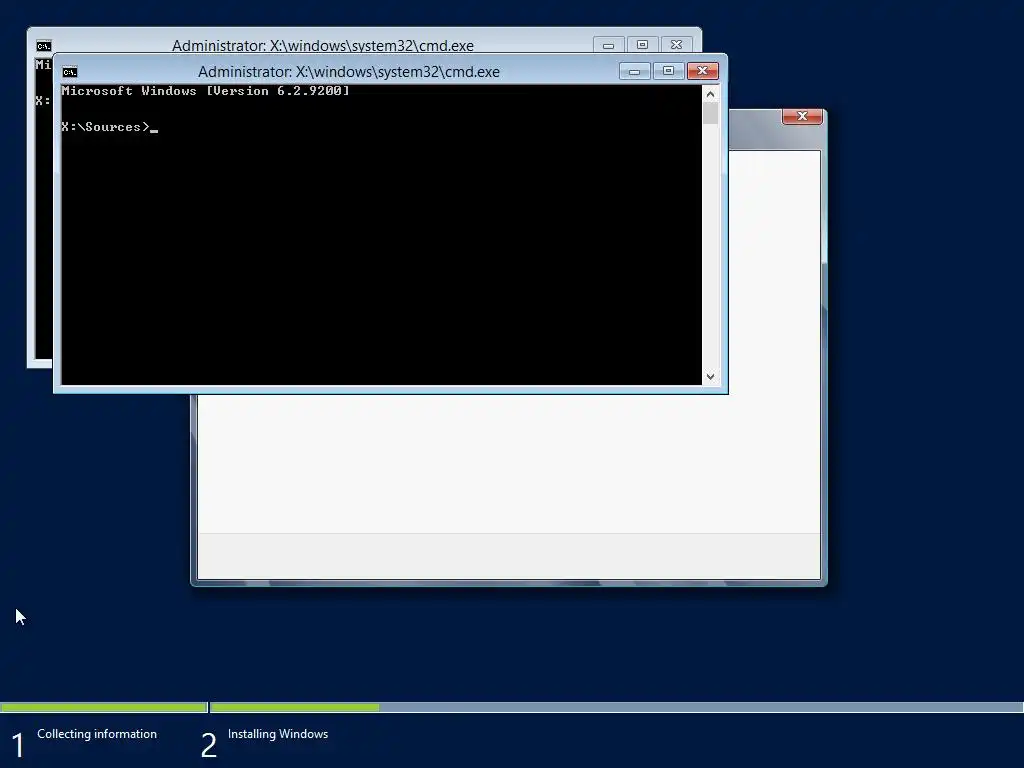Click the front cmd.exe window system icon
This screenshot has height=768, width=1024.
[70, 72]
